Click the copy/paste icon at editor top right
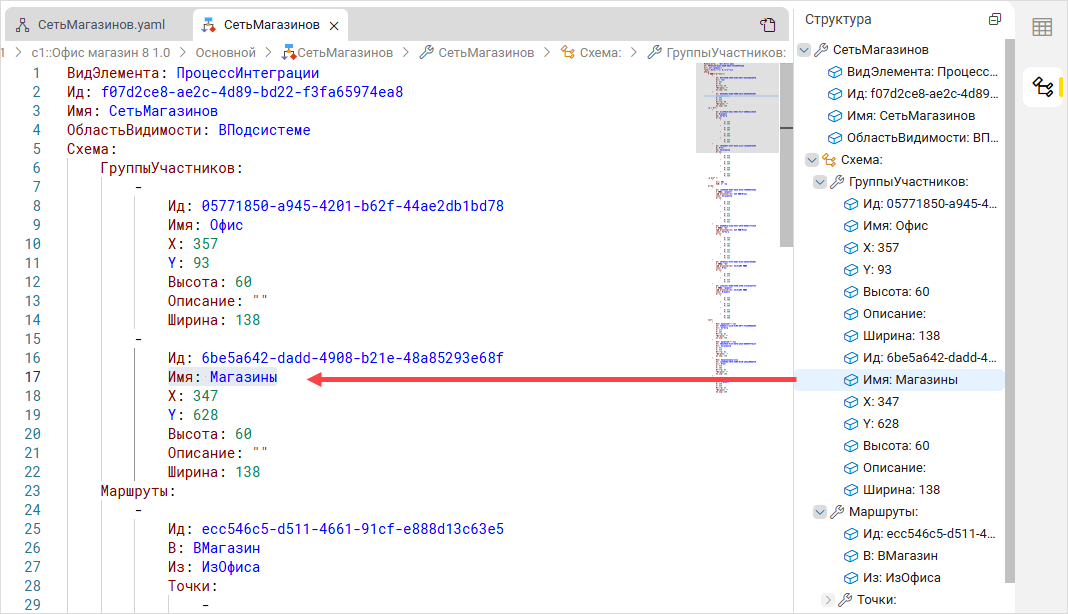This screenshot has width=1068, height=614. pos(768,25)
